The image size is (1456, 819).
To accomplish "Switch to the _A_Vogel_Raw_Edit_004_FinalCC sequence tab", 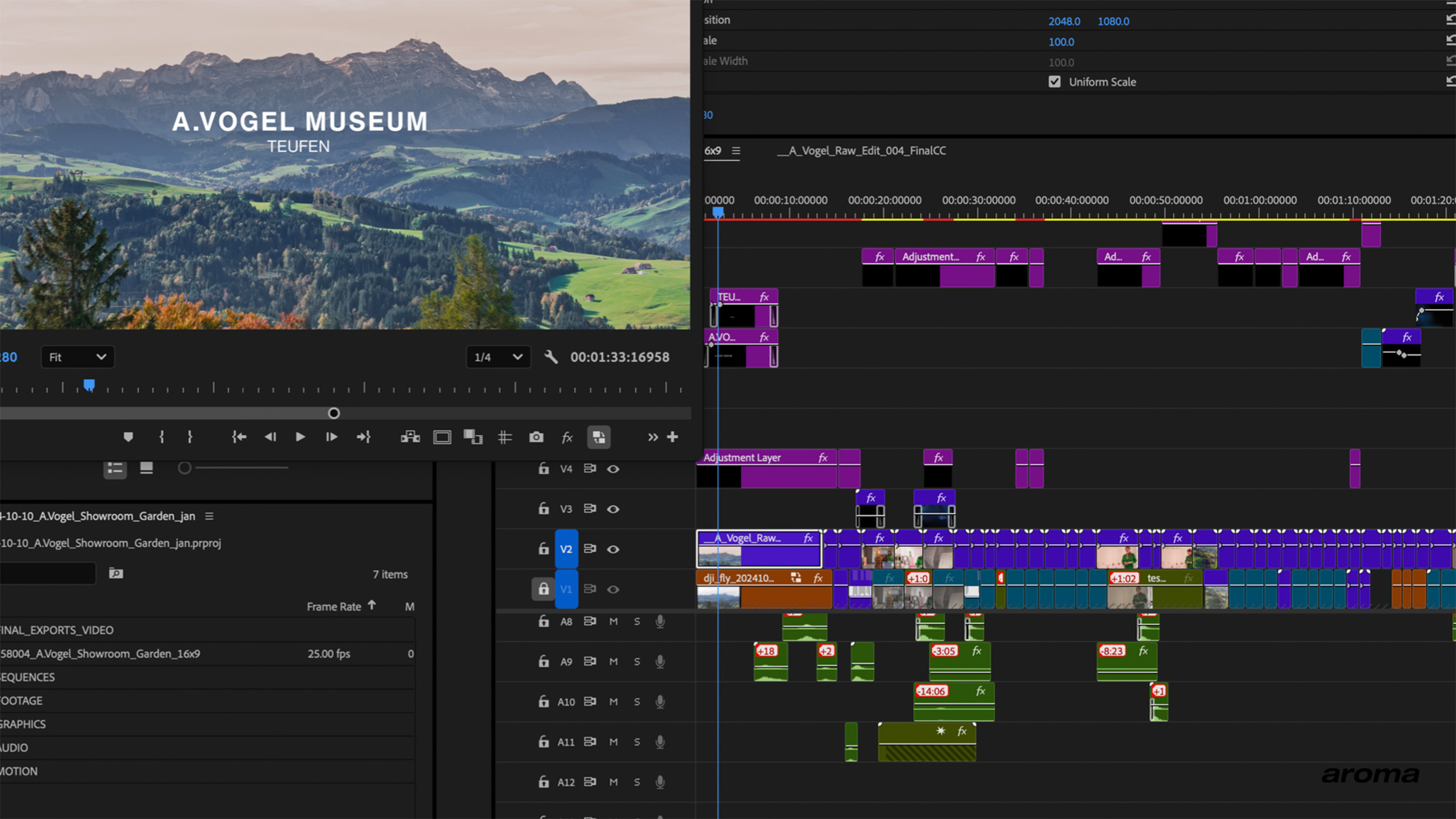I will 861,150.
